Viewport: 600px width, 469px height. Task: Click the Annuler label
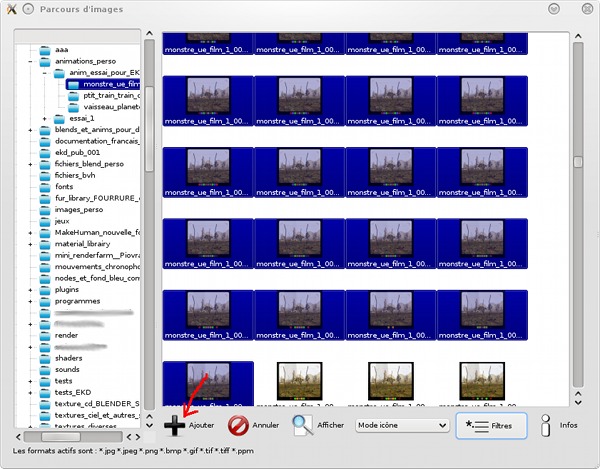click(266, 425)
